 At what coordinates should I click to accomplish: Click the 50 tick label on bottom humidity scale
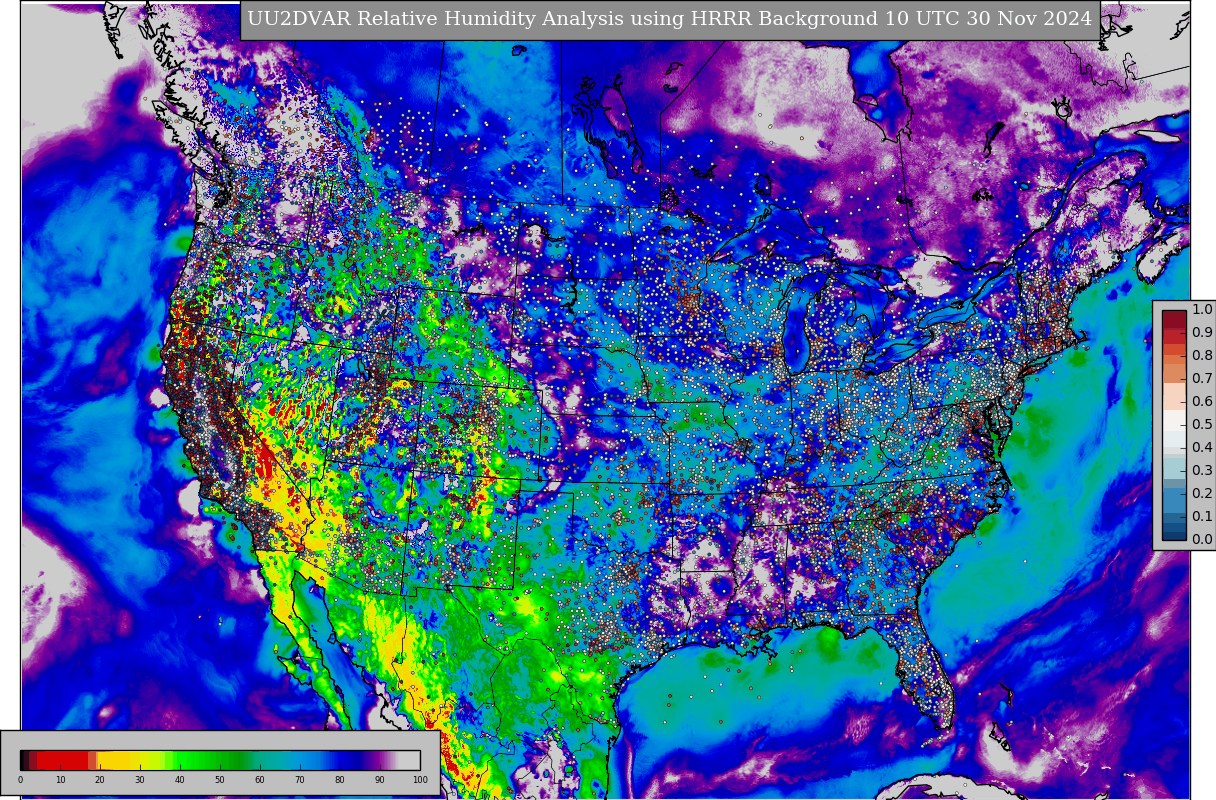pos(220,780)
